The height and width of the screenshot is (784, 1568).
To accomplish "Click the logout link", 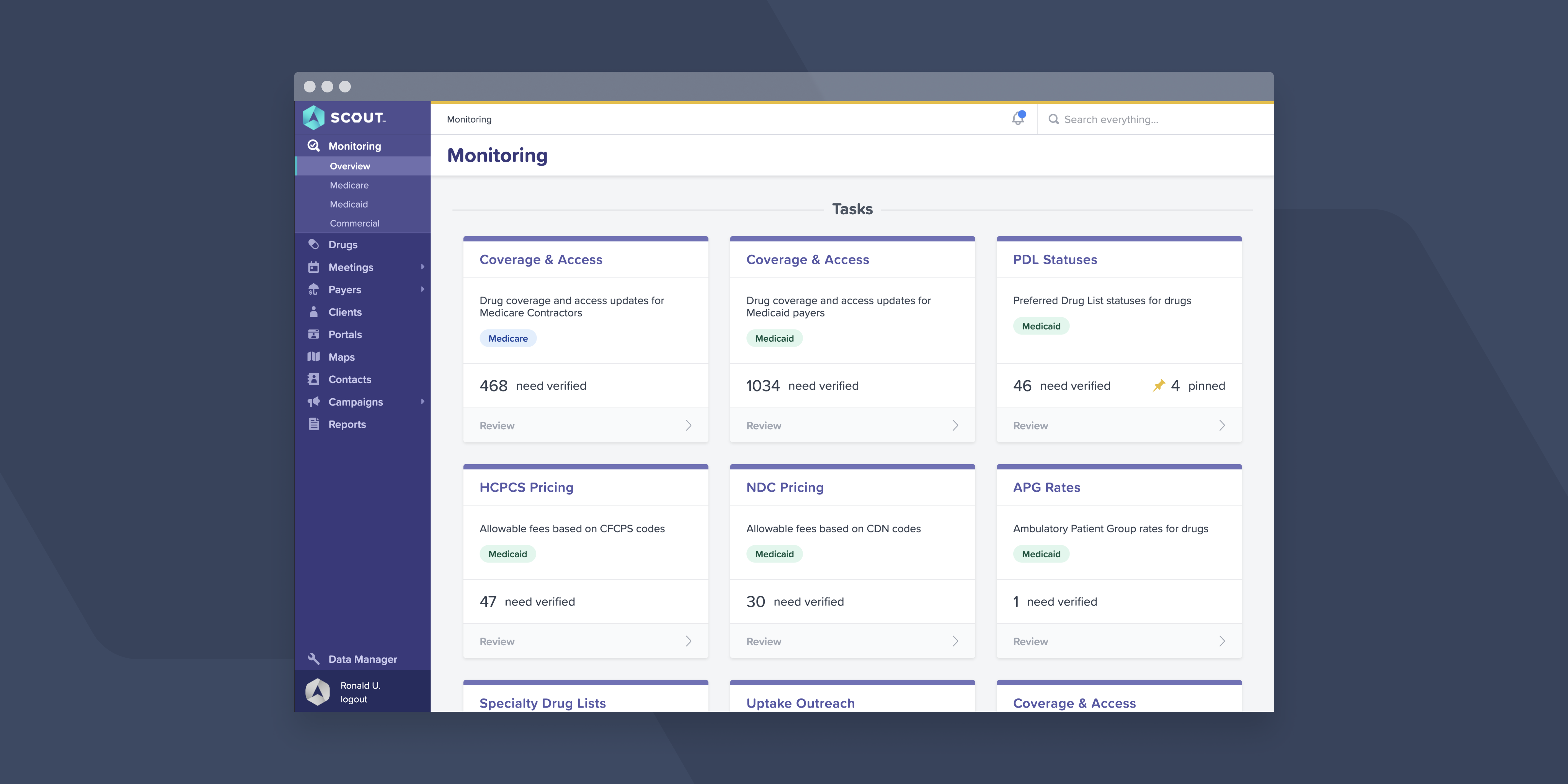I will pyautogui.click(x=354, y=699).
